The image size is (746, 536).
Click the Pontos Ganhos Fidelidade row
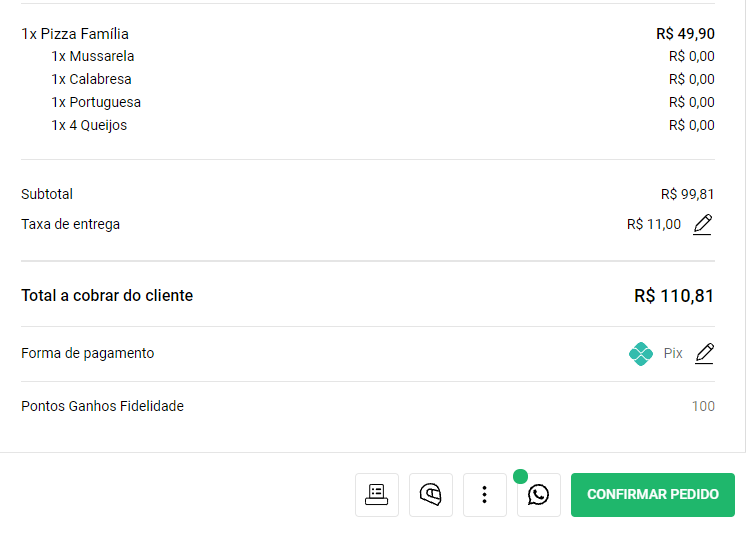[367, 406]
